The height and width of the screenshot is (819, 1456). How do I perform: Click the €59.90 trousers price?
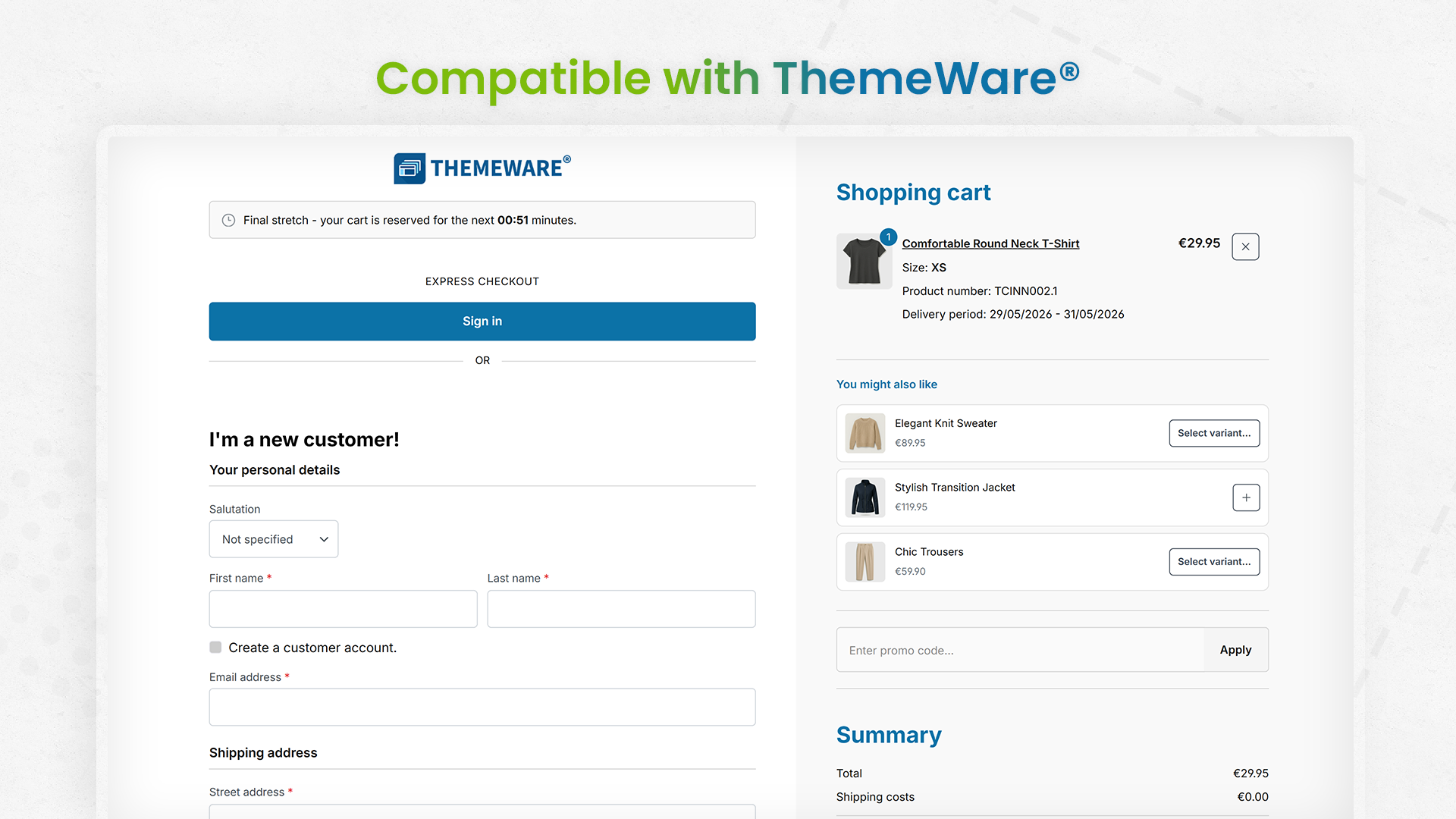coord(910,572)
